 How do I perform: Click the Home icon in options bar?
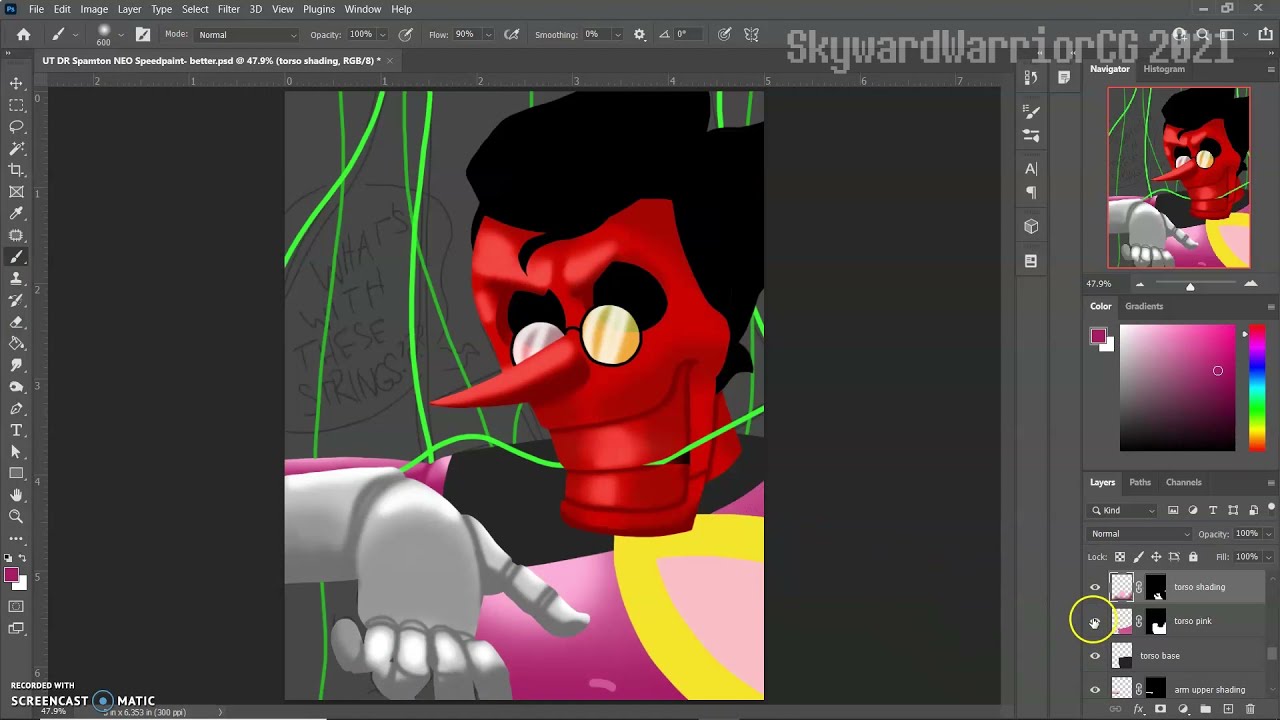24,34
